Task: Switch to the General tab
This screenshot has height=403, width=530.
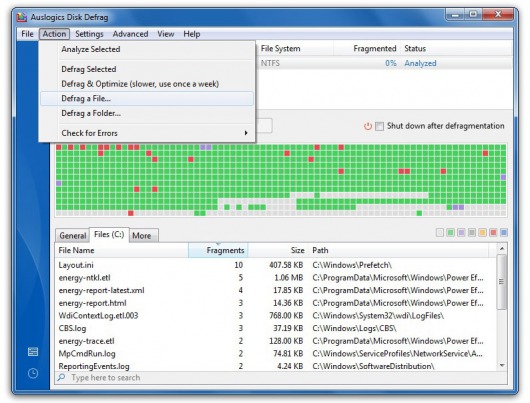Action: pyautogui.click(x=72, y=235)
